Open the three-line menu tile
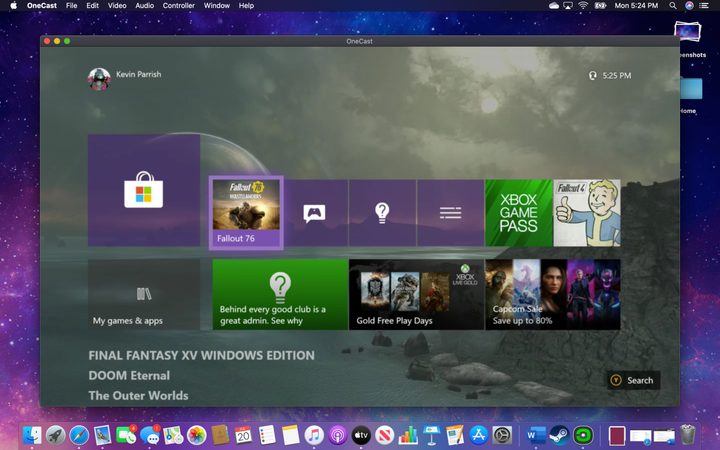Image resolution: width=720 pixels, height=450 pixels. pyautogui.click(x=450, y=213)
